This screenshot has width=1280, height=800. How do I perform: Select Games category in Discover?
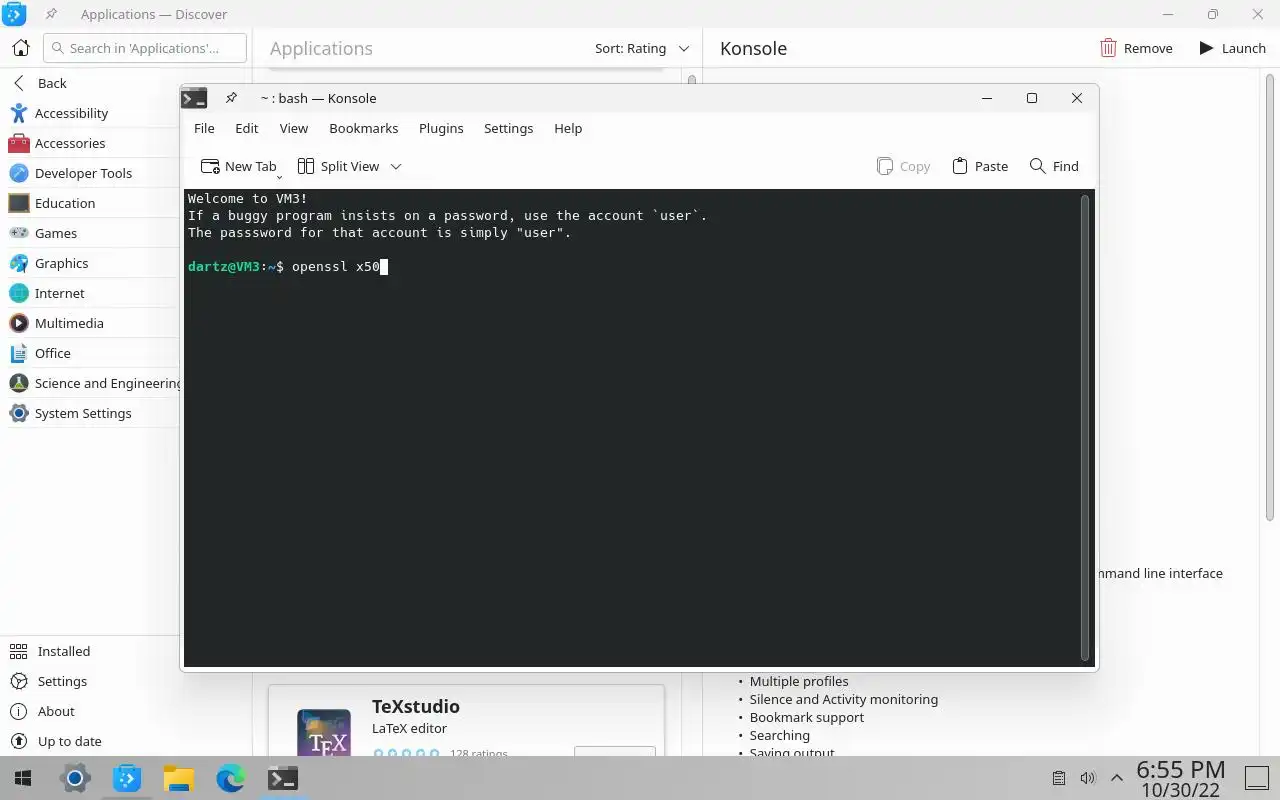[x=90, y=233]
